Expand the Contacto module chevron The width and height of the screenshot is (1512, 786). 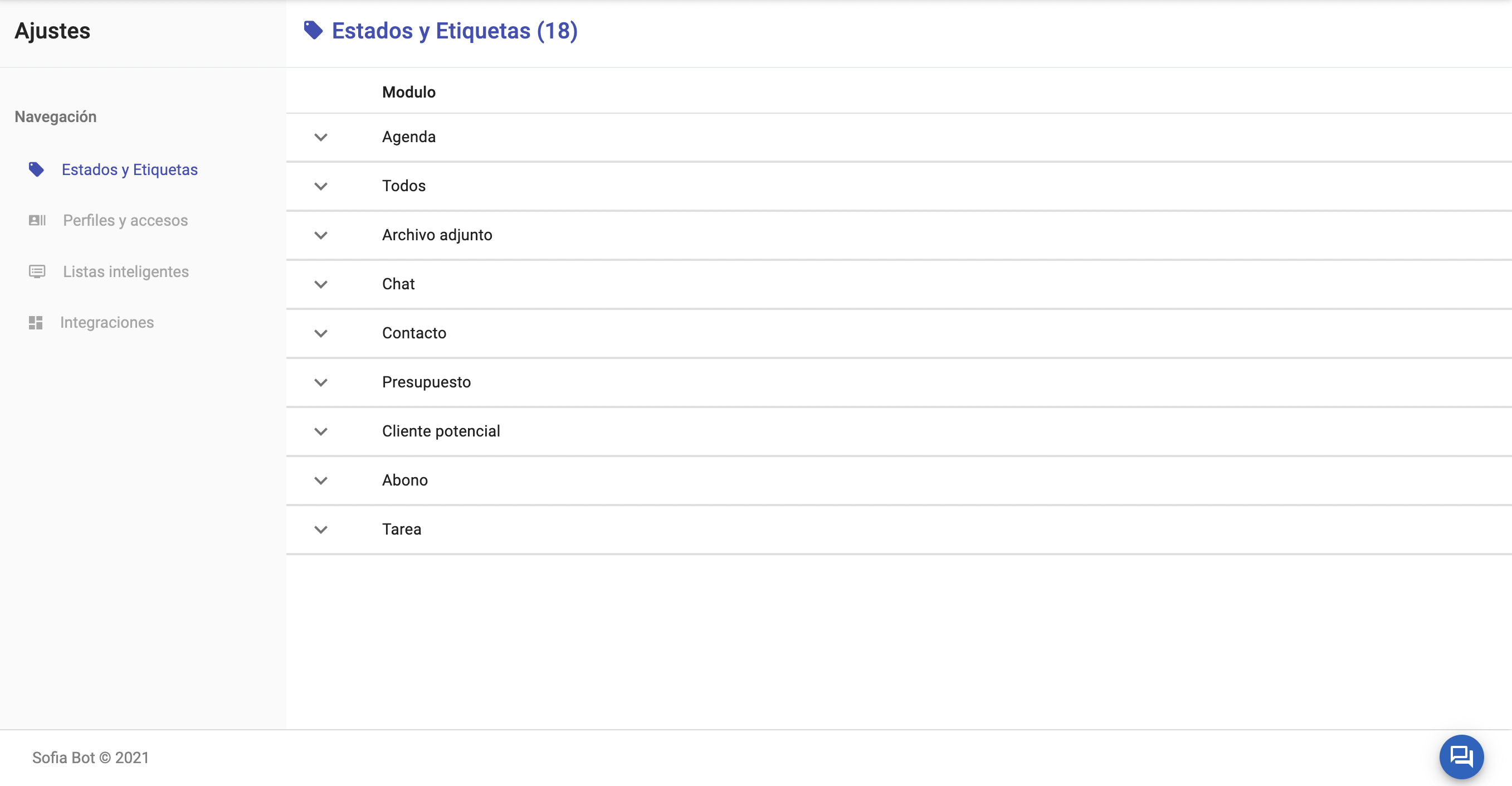click(x=320, y=334)
